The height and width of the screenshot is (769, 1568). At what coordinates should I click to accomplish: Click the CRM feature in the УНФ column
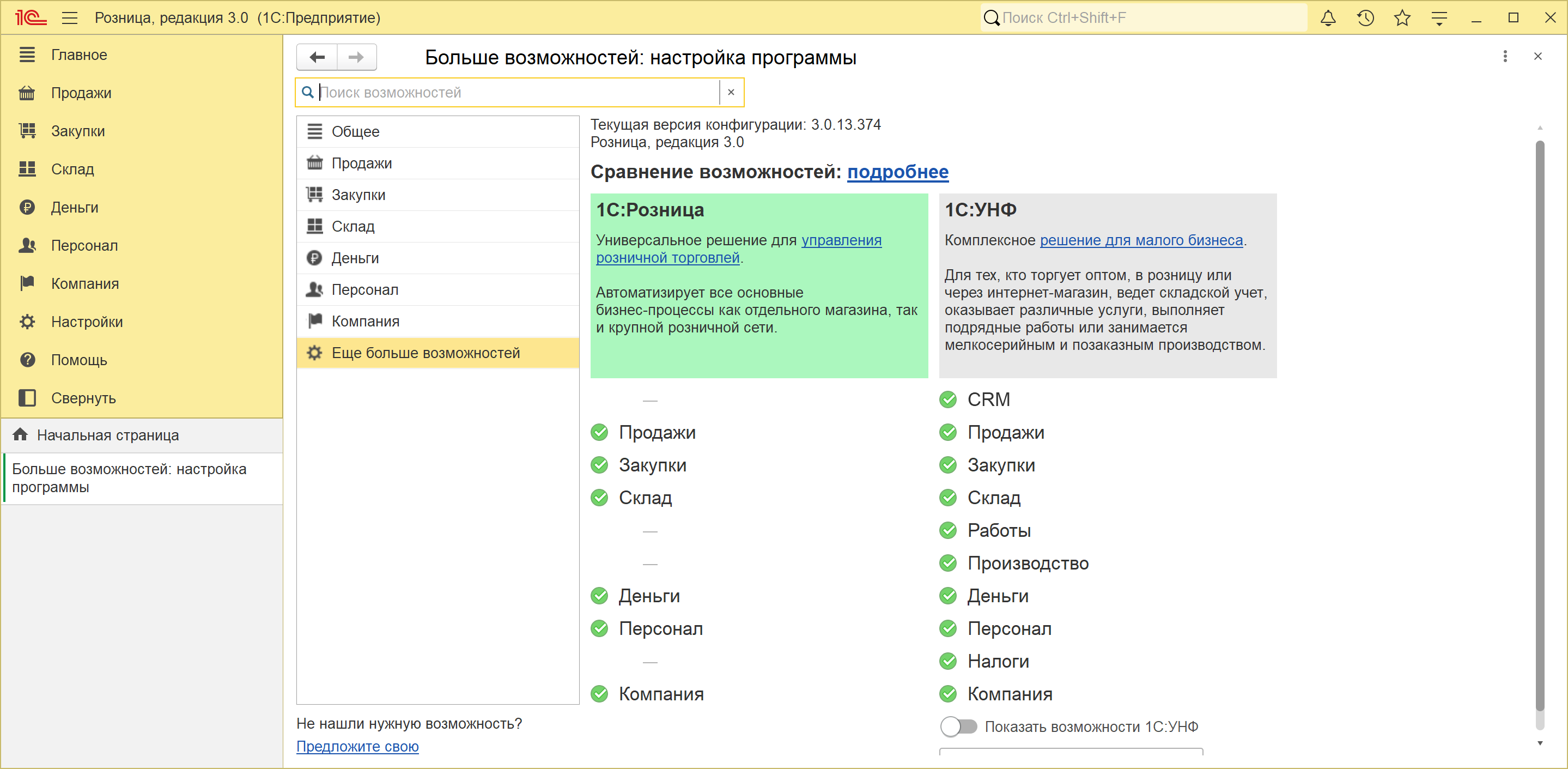pyautogui.click(x=988, y=399)
